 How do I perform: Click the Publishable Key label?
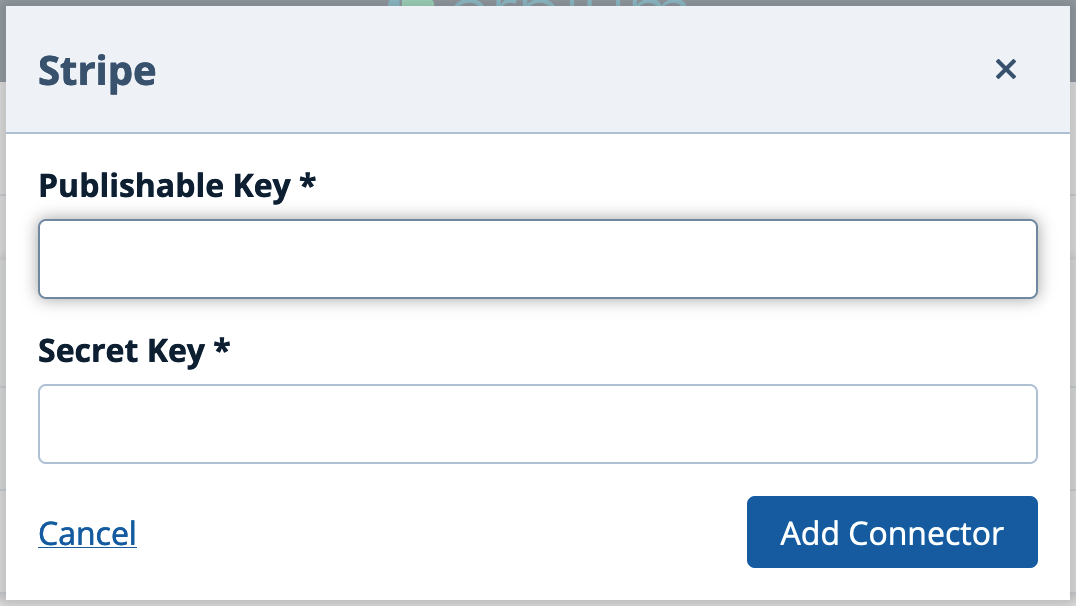pyautogui.click(x=164, y=185)
